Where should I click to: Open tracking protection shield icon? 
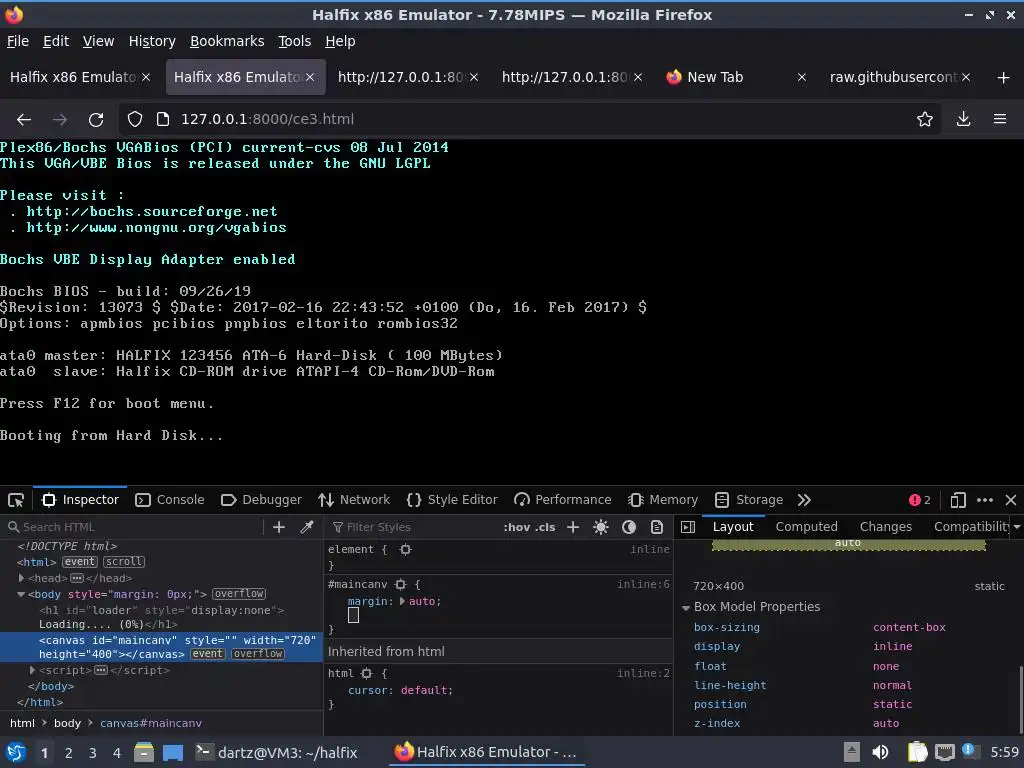135,120
